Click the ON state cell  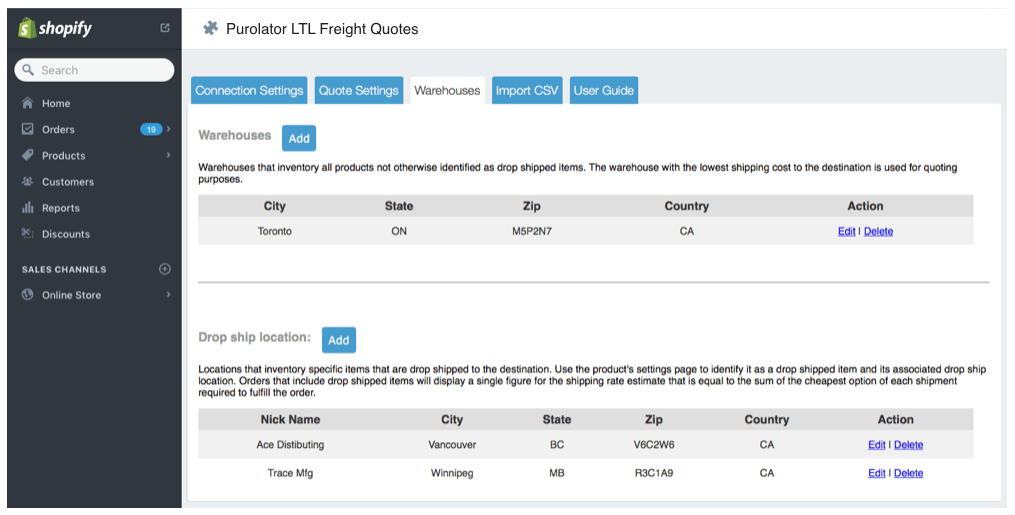click(399, 231)
